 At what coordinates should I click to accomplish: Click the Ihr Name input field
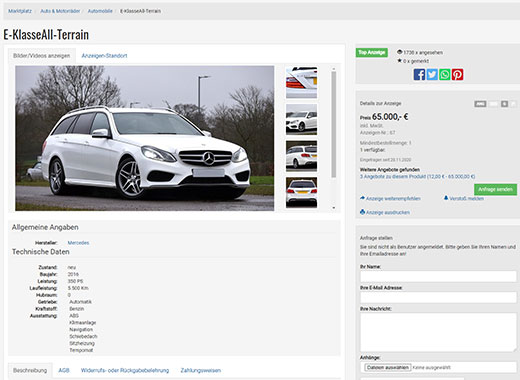(438, 276)
